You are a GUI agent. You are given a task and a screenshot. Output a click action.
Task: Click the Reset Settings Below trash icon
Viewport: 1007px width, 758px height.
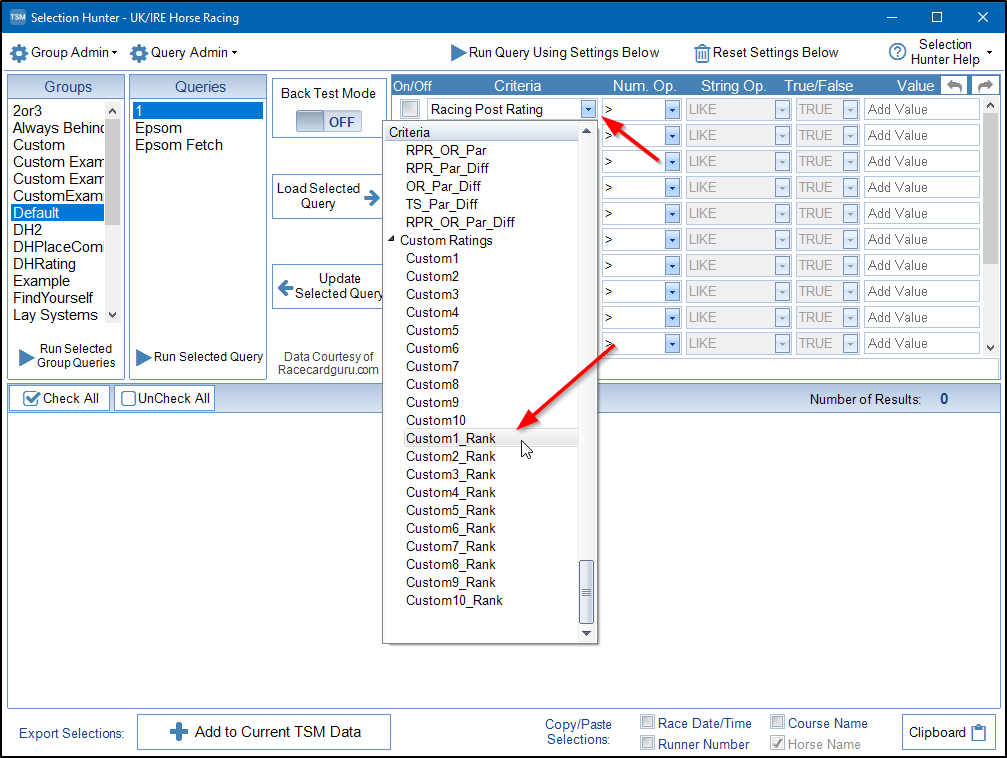[x=702, y=53]
